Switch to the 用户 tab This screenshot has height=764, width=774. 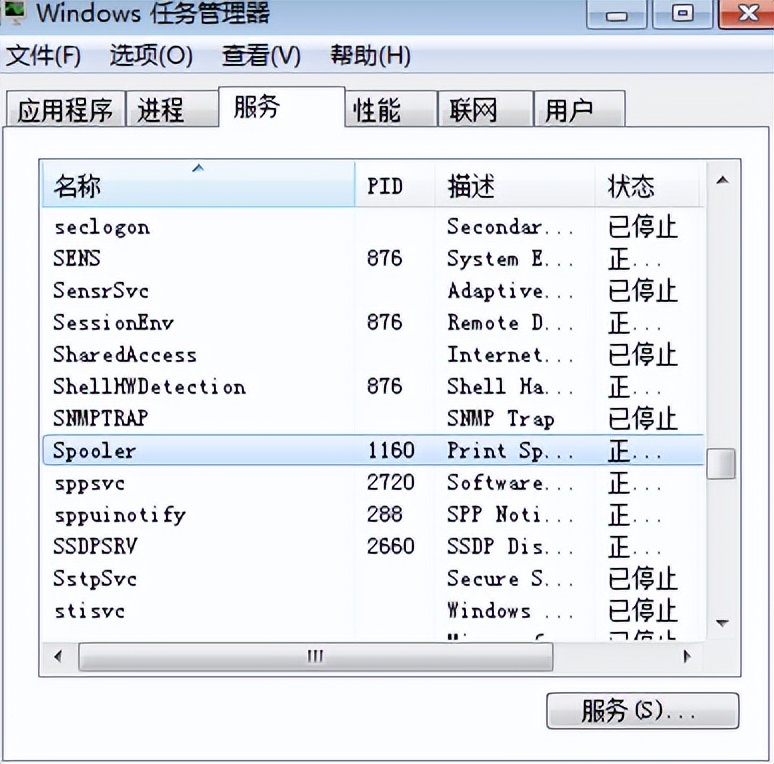point(580,109)
